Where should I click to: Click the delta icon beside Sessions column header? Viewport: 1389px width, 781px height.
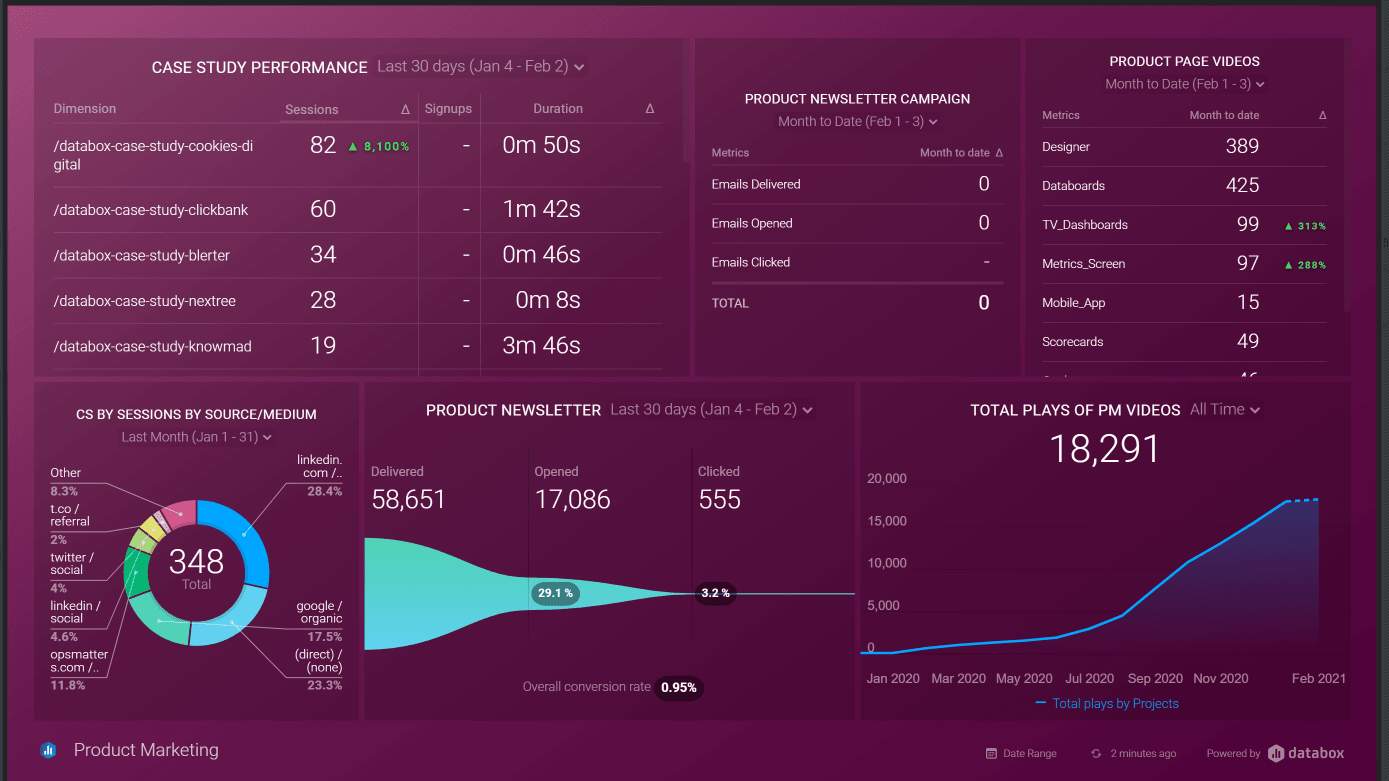coord(405,109)
